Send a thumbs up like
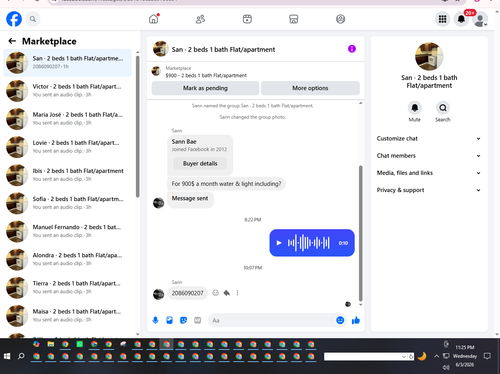The height and width of the screenshot is (374, 500). pyautogui.click(x=356, y=320)
